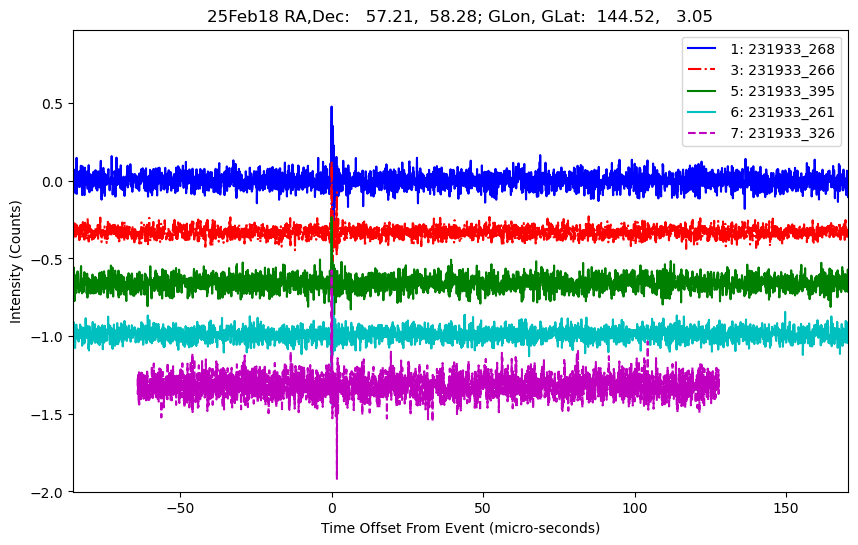Viewport: 858px width, 545px height.
Task: Click x-axis tick label '100'
Action: point(635,508)
